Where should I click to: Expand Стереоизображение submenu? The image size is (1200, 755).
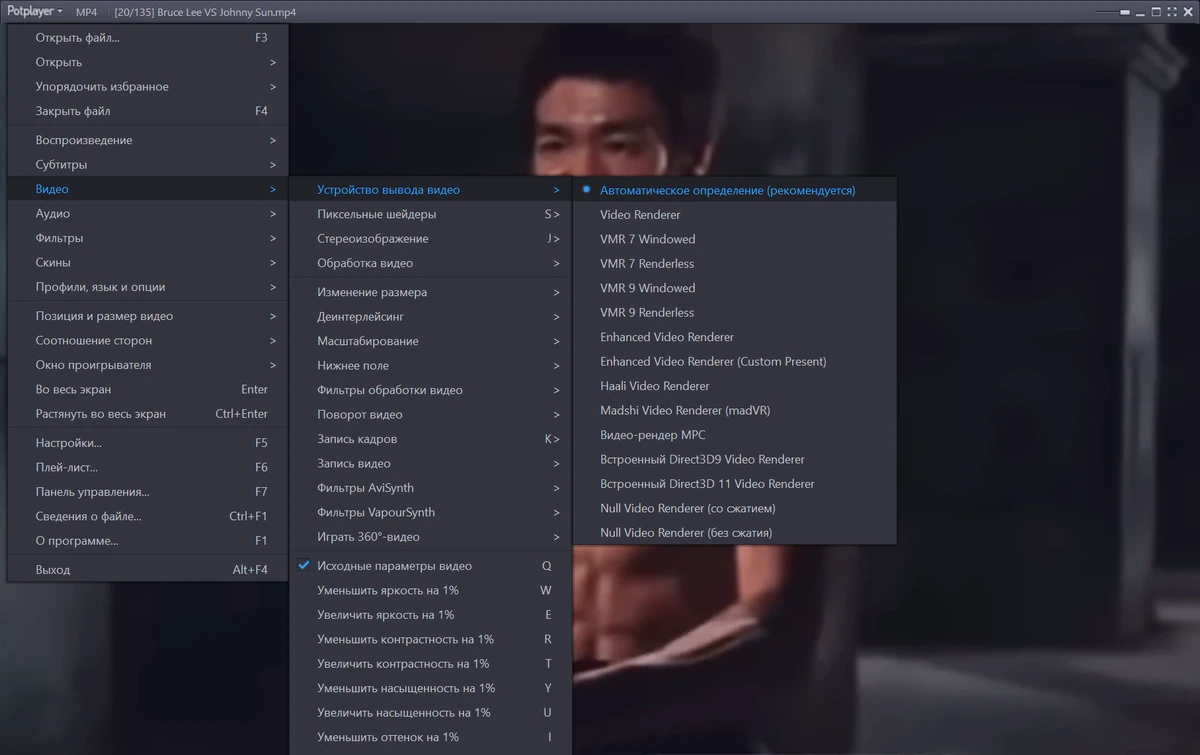[x=430, y=239]
